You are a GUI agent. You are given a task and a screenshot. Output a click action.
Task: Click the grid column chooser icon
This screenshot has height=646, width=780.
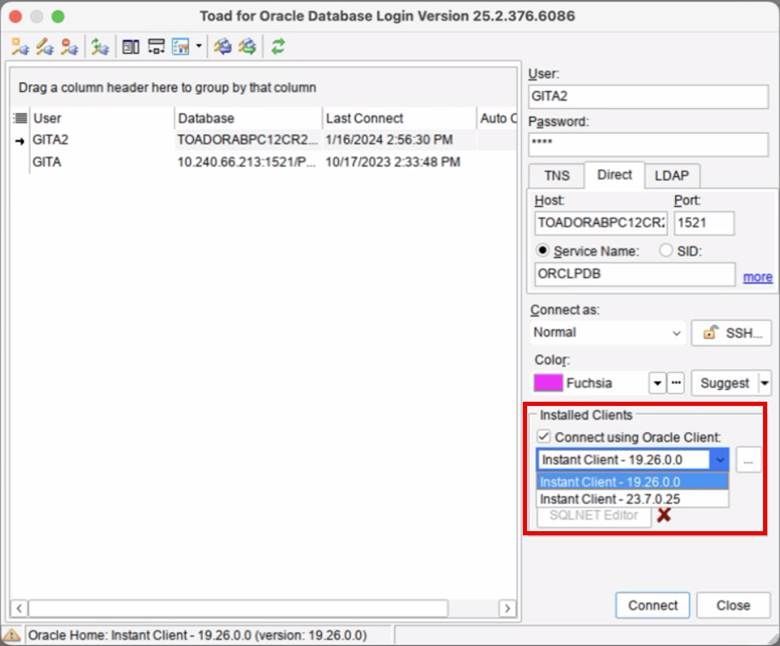click(20, 118)
